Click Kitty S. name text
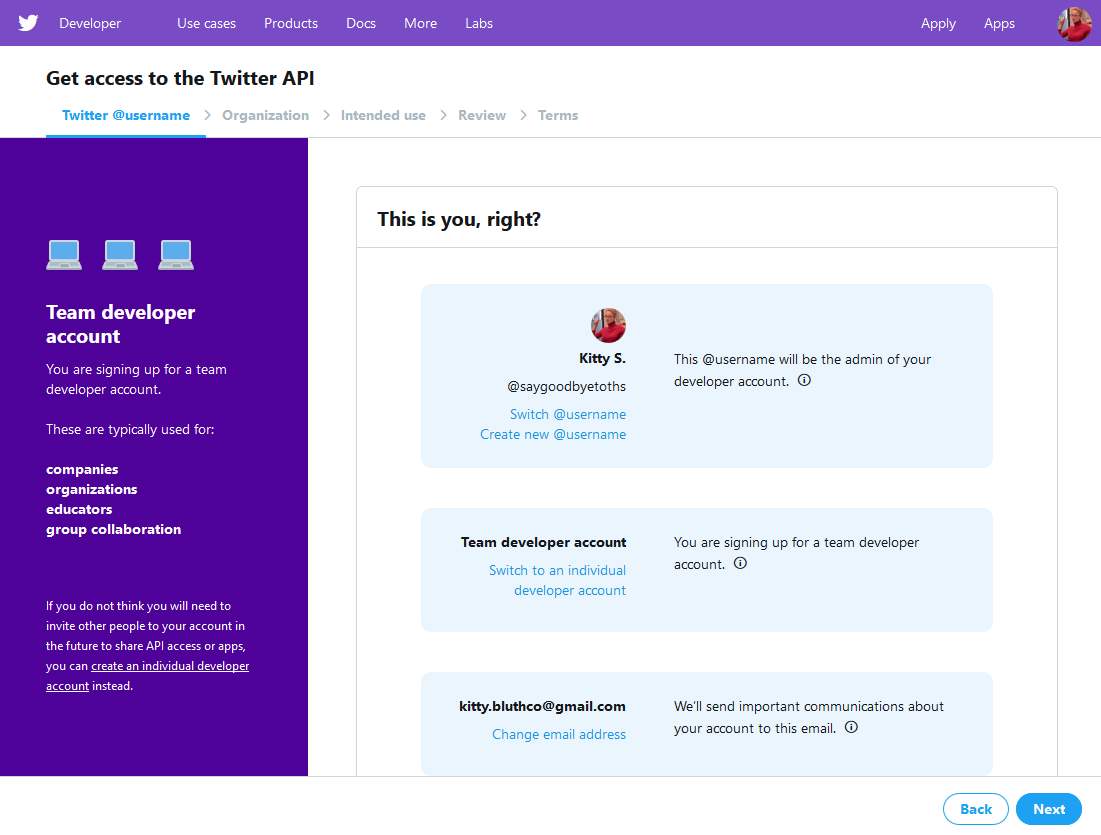Image resolution: width=1101 pixels, height=835 pixels. [x=602, y=358]
